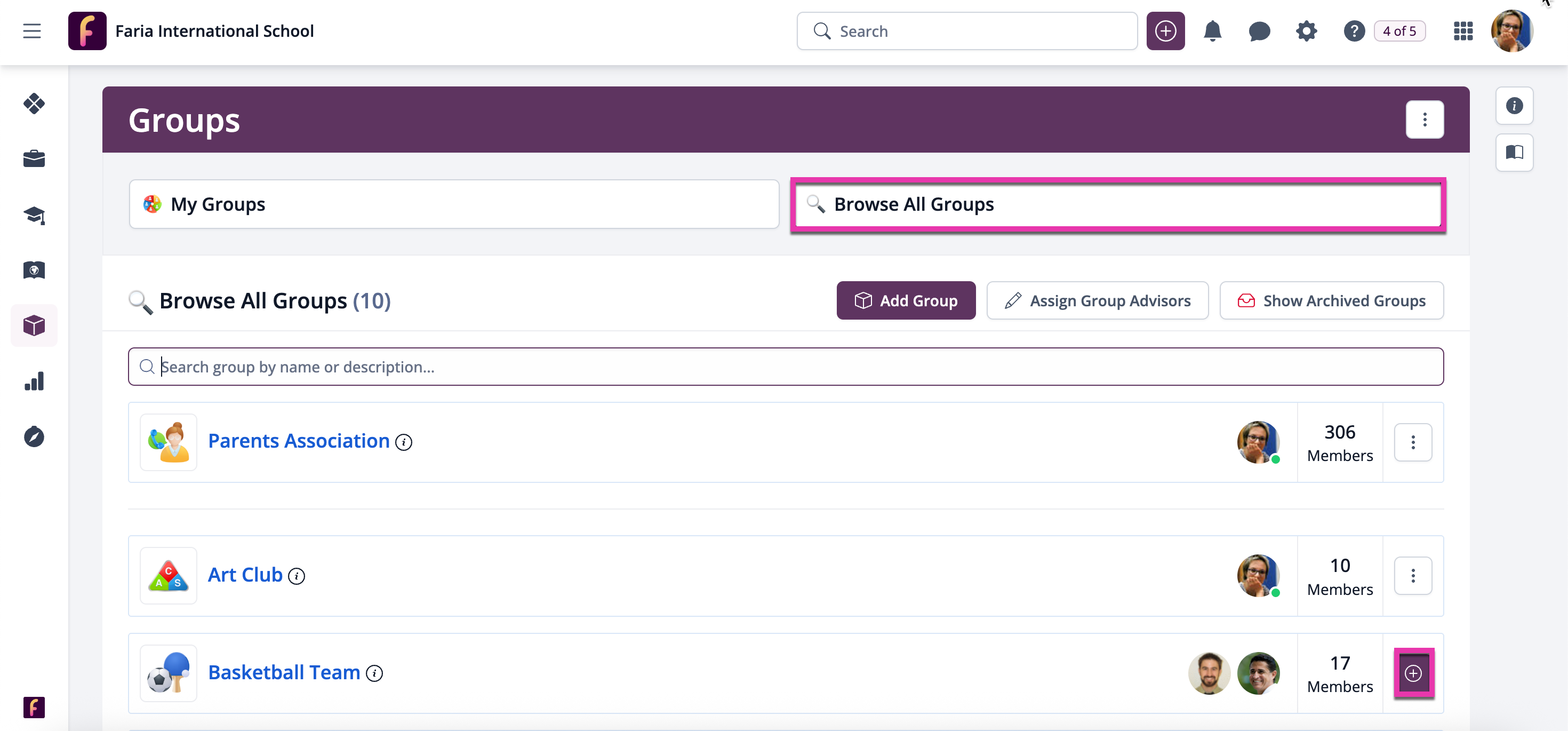
Task: Click the Basketball Team group thumbnail
Action: click(169, 673)
